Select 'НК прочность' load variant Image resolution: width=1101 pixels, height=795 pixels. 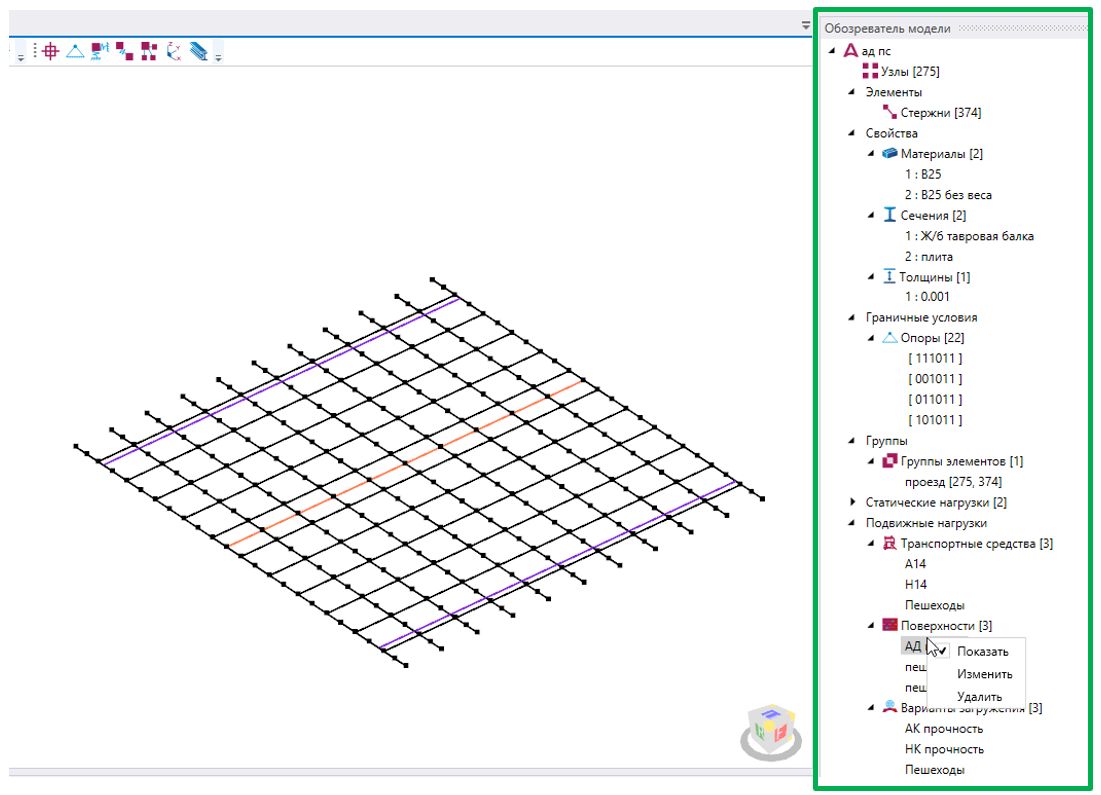point(944,749)
